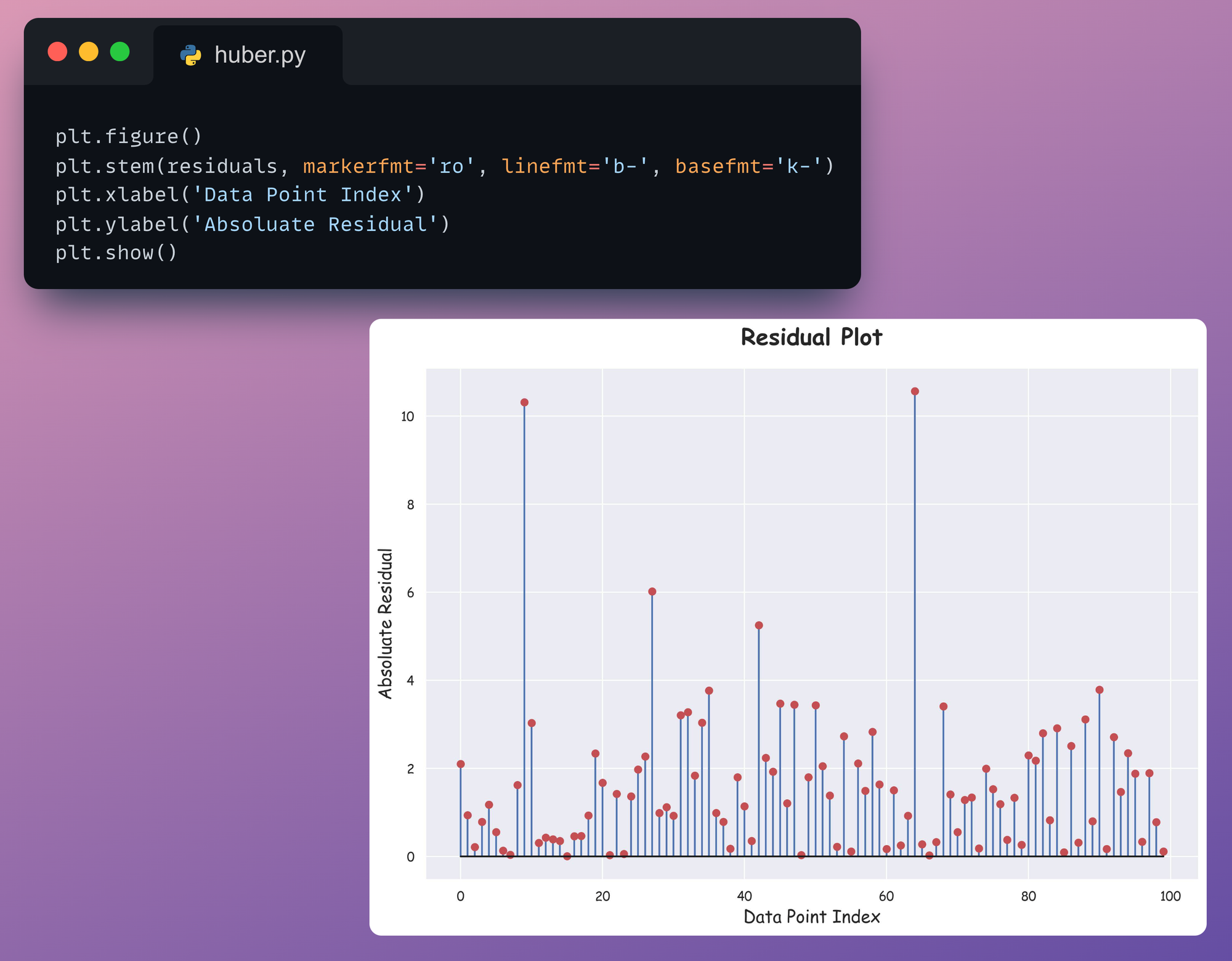This screenshot has width=1232, height=961.
Task: Click the Data Point Index axis label
Action: coord(811,917)
